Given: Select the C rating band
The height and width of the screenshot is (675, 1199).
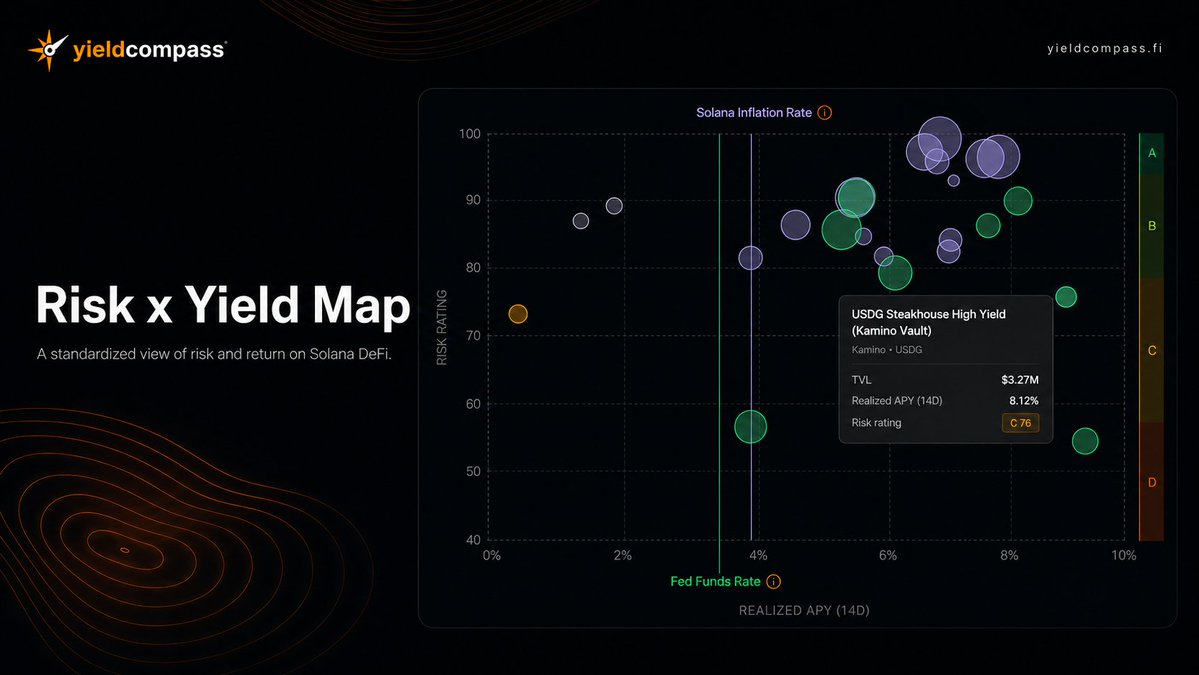Looking at the screenshot, I should click(x=1152, y=351).
